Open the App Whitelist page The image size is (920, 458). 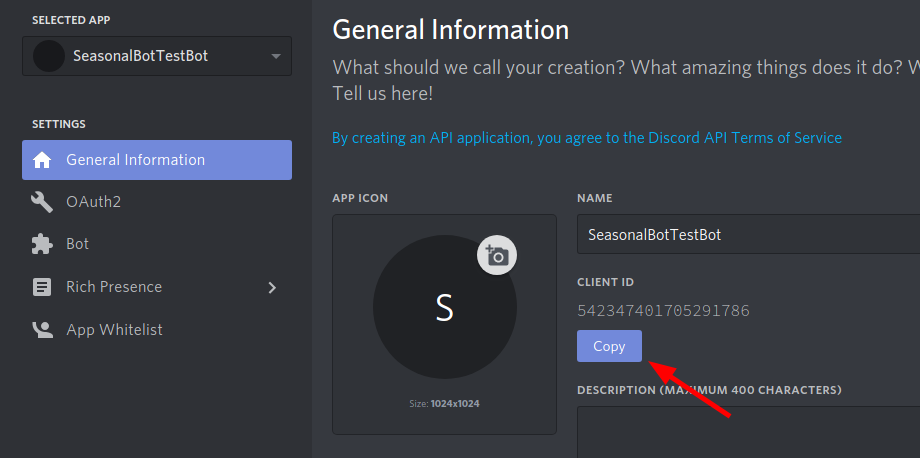coord(157,330)
